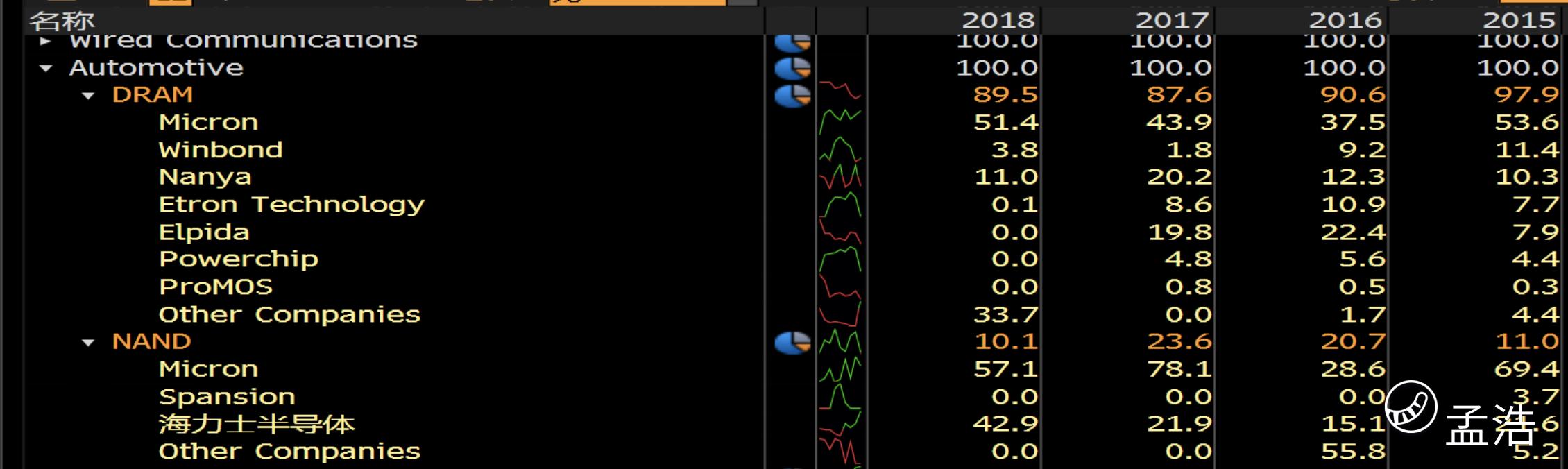The width and height of the screenshot is (1568, 469).
Task: Select the Elpida row
Action: tap(204, 232)
